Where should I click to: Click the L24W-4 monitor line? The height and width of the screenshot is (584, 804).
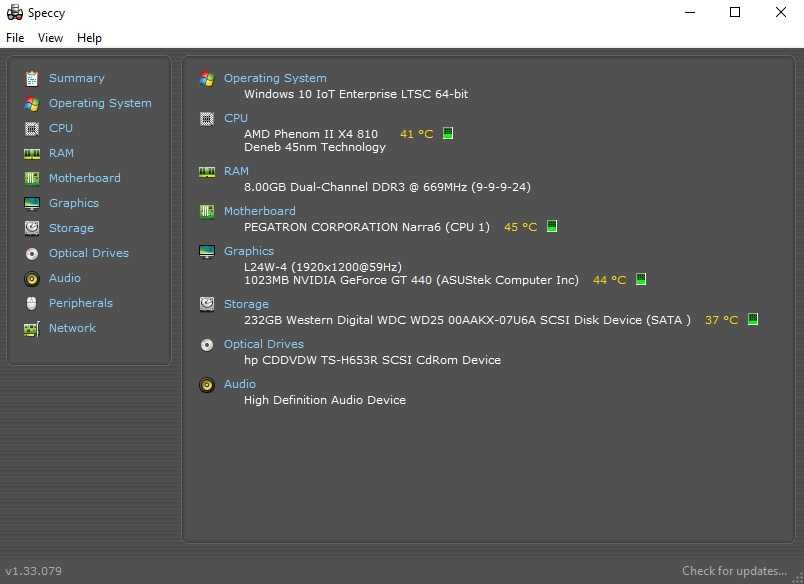323,267
